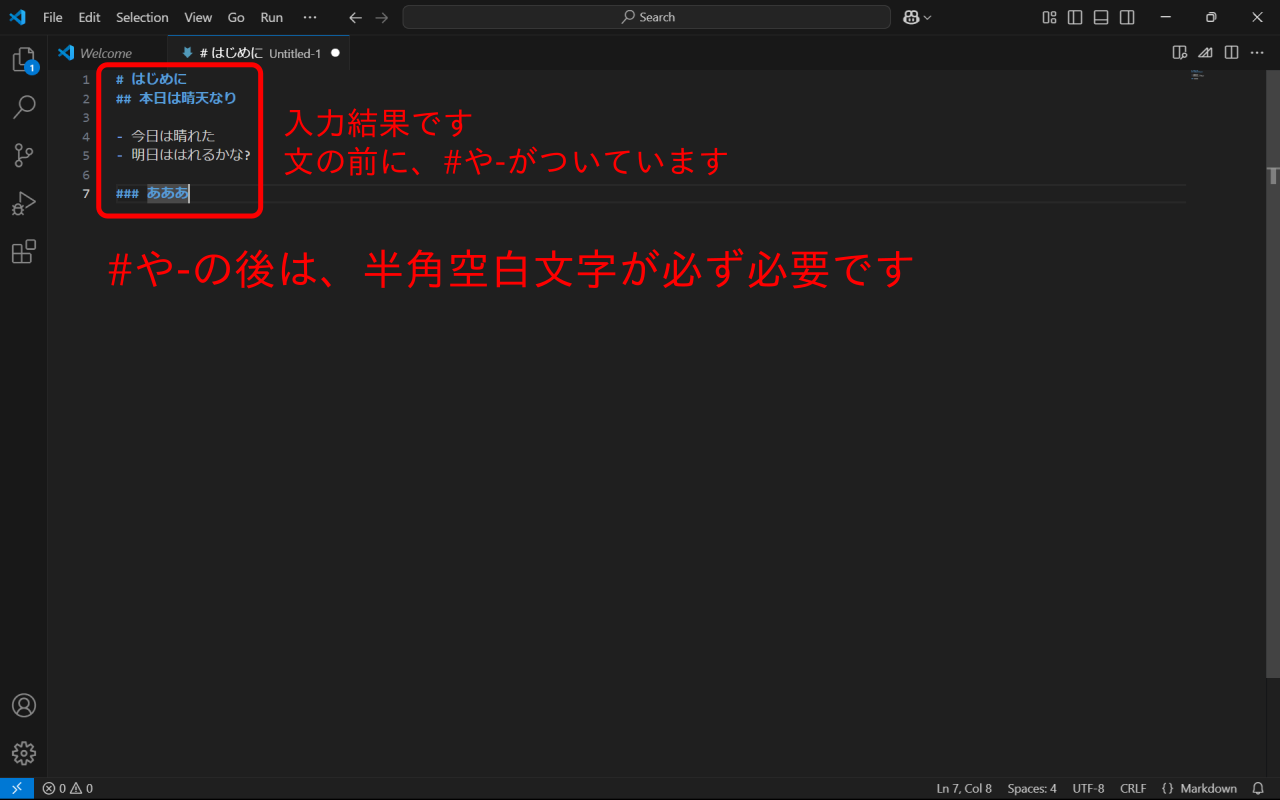This screenshot has height=800, width=1280.
Task: Open the Manage gear menu
Action: (24, 753)
